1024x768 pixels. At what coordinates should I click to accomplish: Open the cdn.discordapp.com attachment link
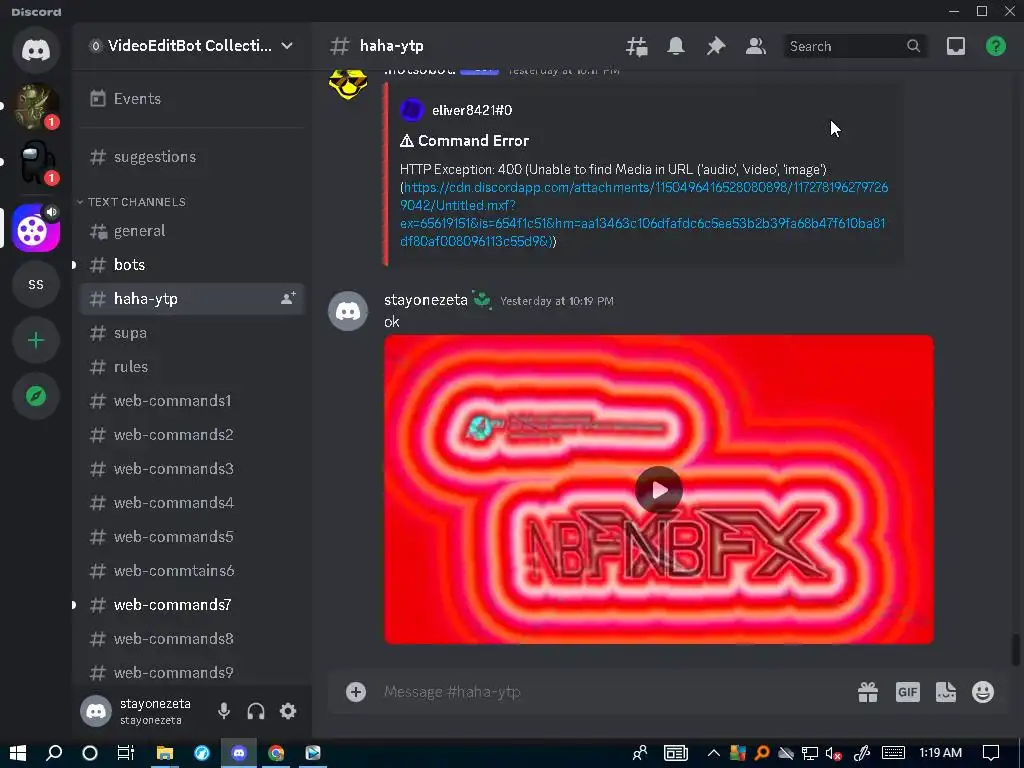tap(643, 214)
